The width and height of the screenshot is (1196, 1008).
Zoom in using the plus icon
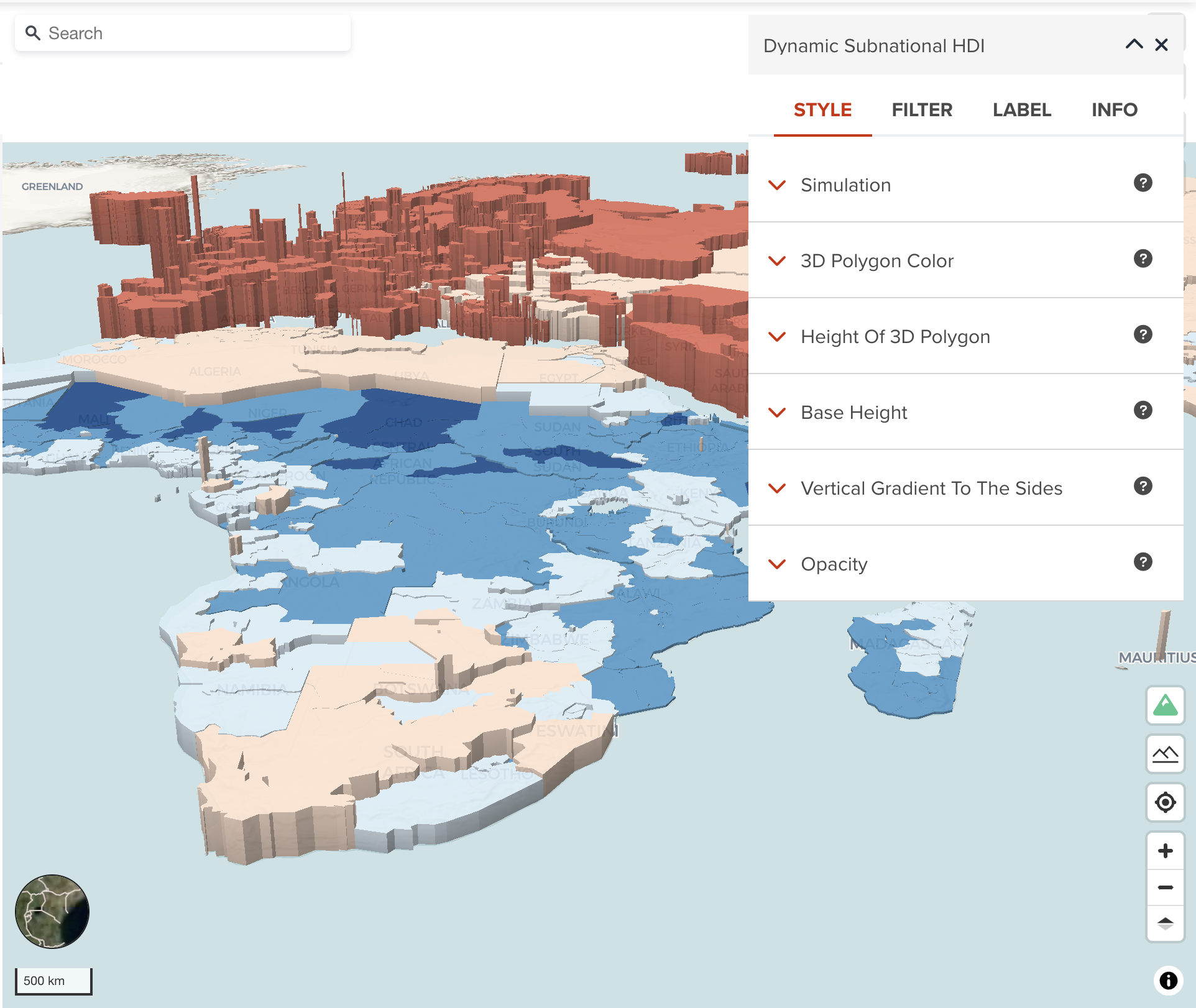1166,851
